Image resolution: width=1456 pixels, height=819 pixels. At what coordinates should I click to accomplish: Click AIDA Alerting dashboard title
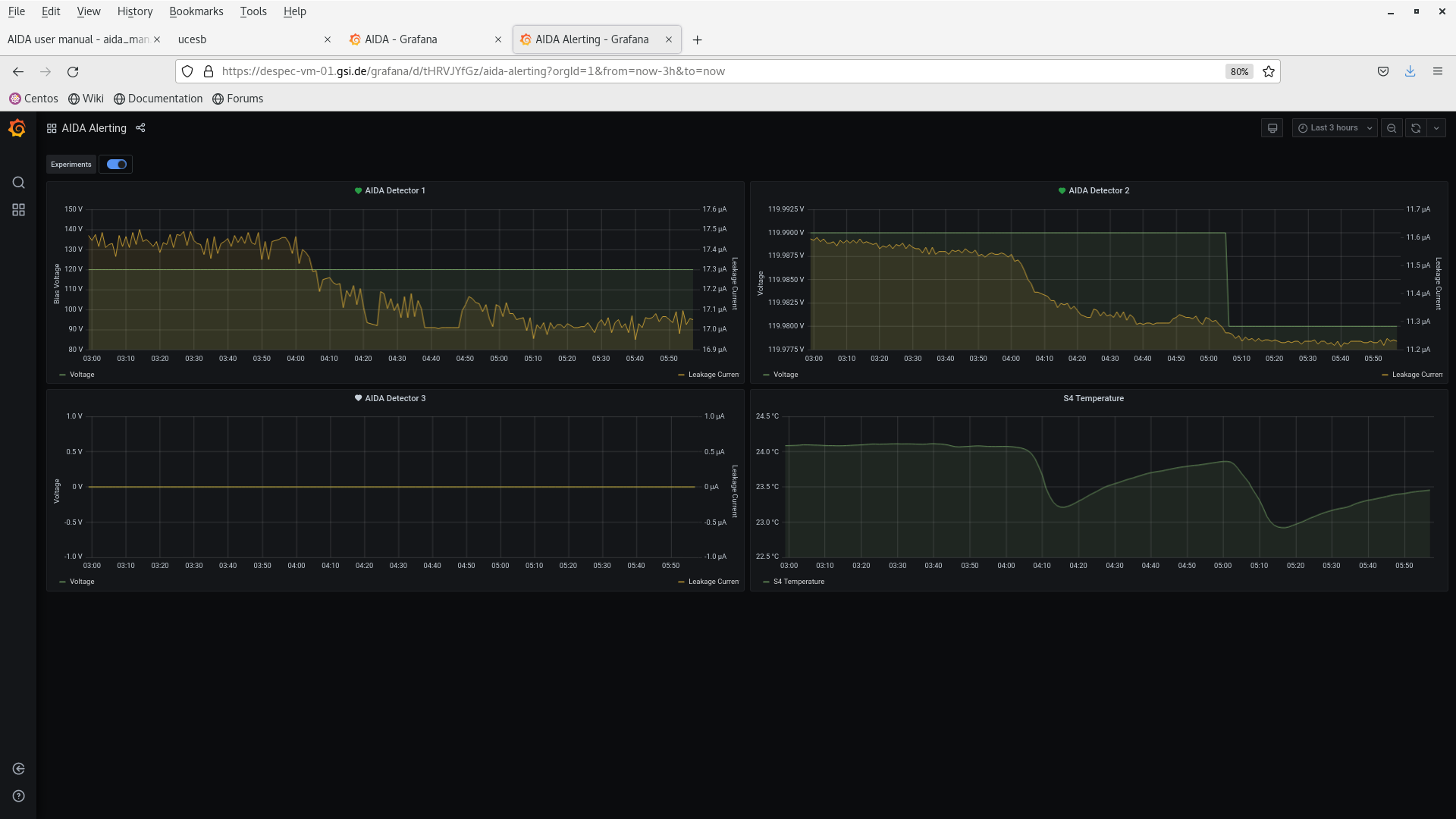[x=94, y=128]
